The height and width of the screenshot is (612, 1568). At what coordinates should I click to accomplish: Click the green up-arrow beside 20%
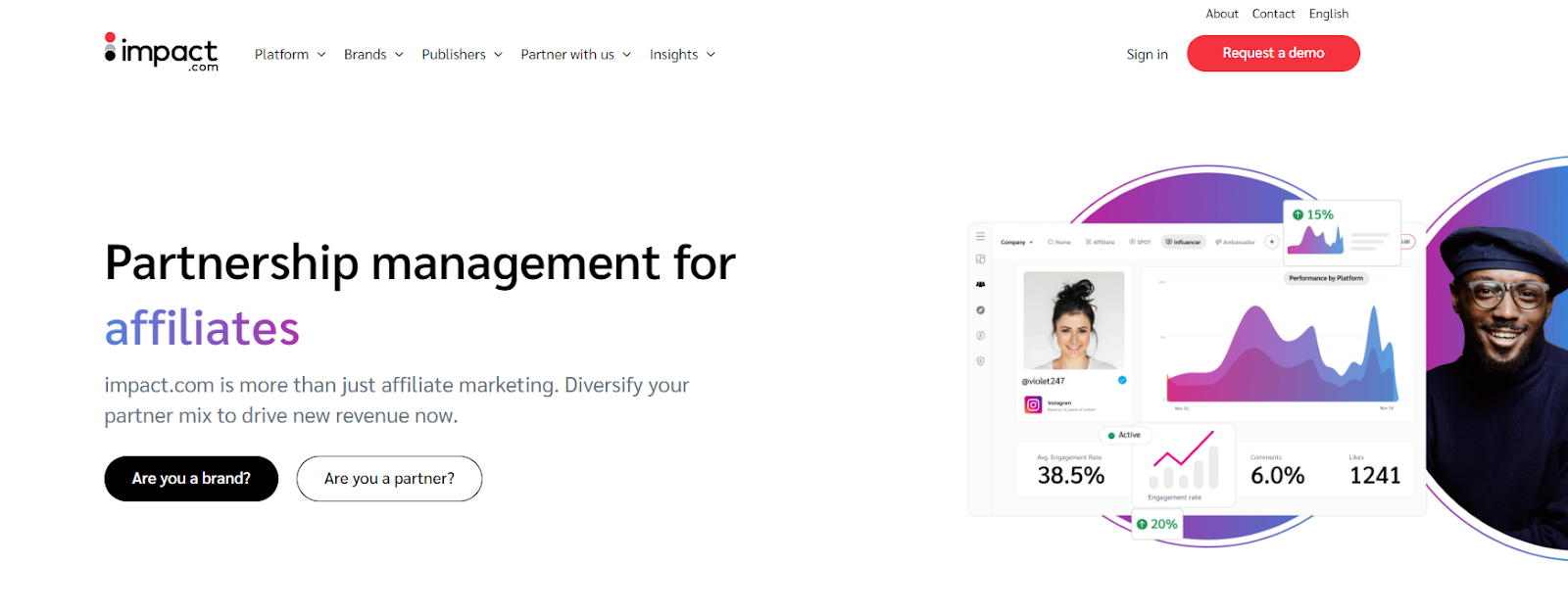1142,524
